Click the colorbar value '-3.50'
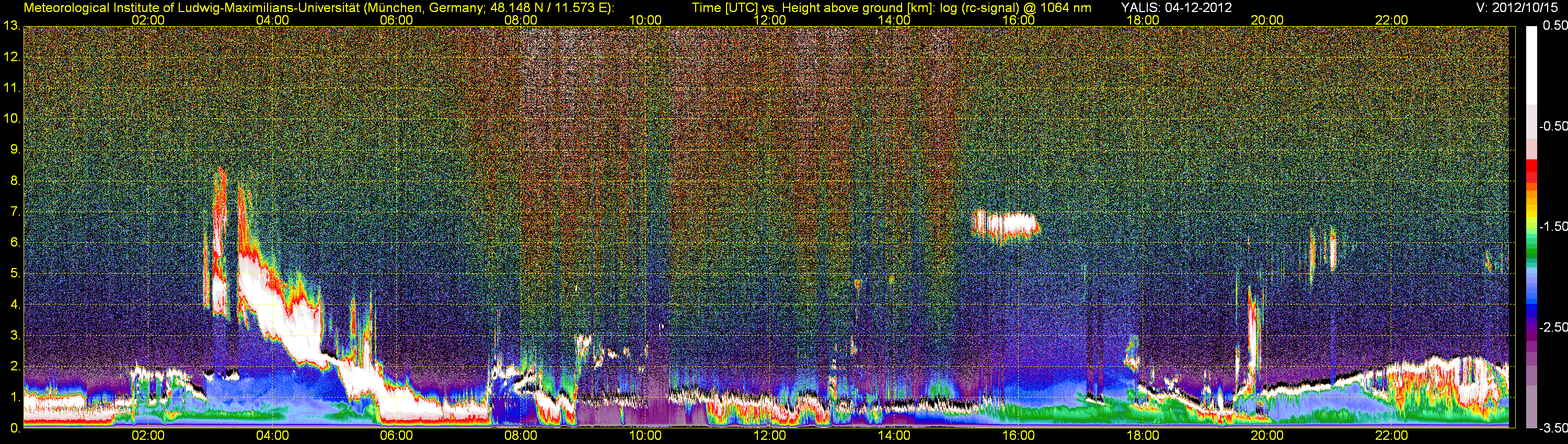This screenshot has width=1568, height=444. click(1553, 428)
